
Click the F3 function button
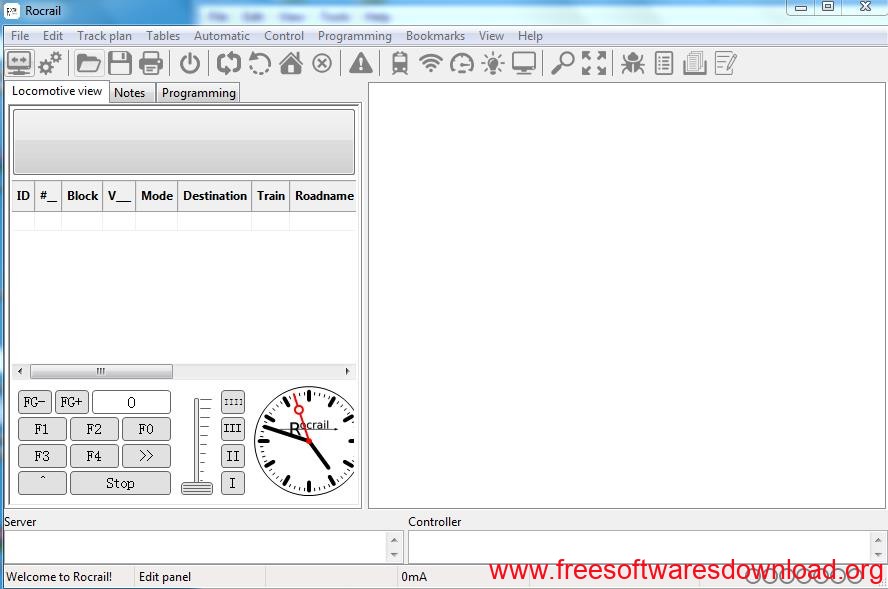pos(42,456)
